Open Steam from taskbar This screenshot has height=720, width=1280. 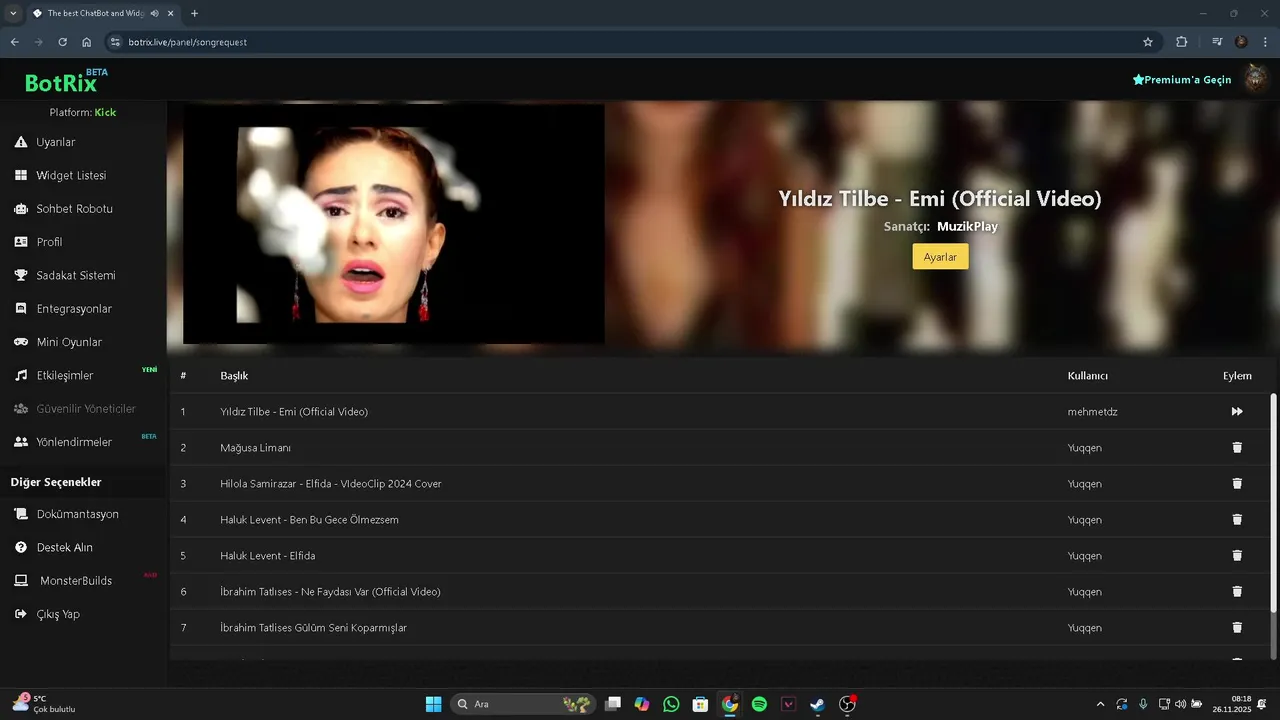tap(817, 704)
